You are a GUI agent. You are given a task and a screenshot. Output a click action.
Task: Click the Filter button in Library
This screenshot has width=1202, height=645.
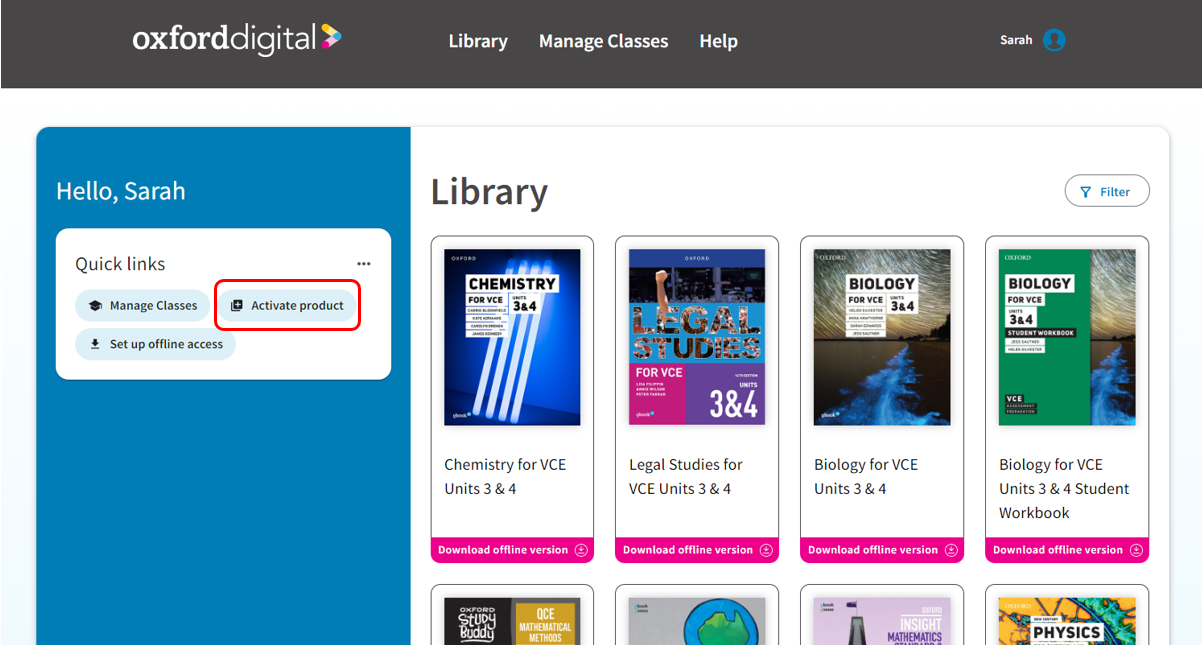[1106, 191]
